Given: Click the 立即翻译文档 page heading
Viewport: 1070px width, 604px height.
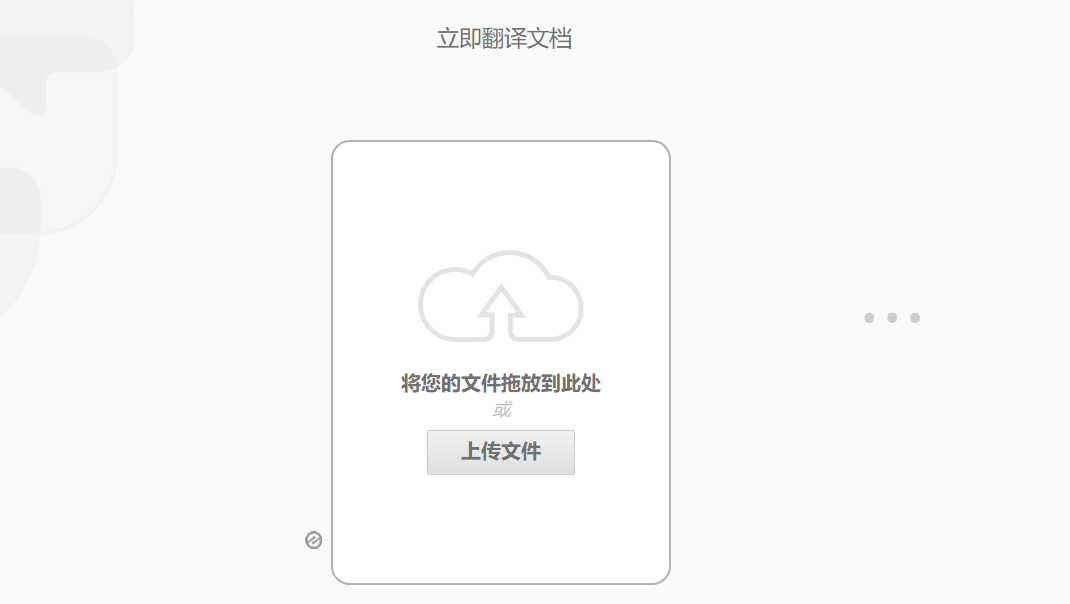Looking at the screenshot, I should 504,38.
